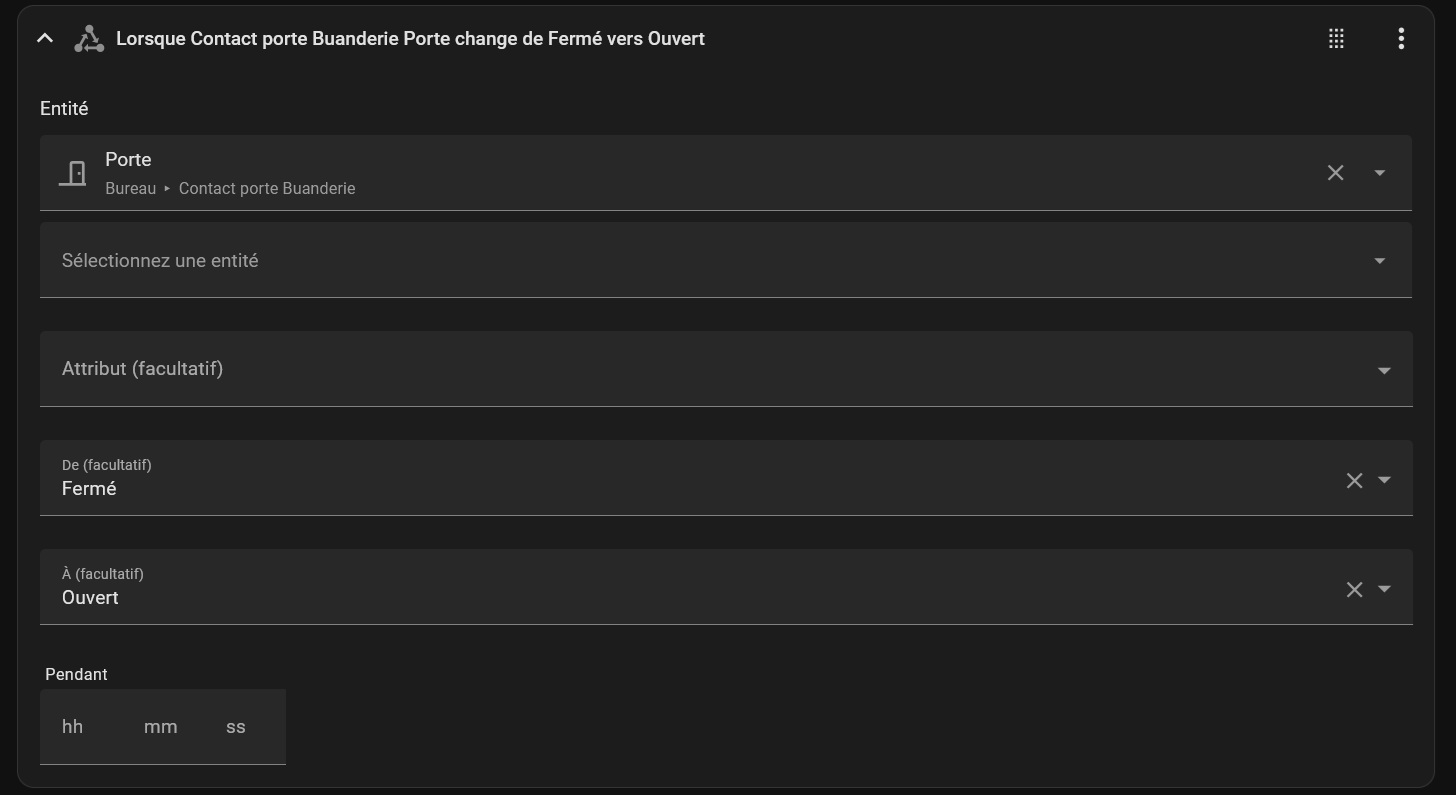Expand the Sélectionnez une entité dropdown arrow
The image size is (1456, 795).
[1380, 261]
